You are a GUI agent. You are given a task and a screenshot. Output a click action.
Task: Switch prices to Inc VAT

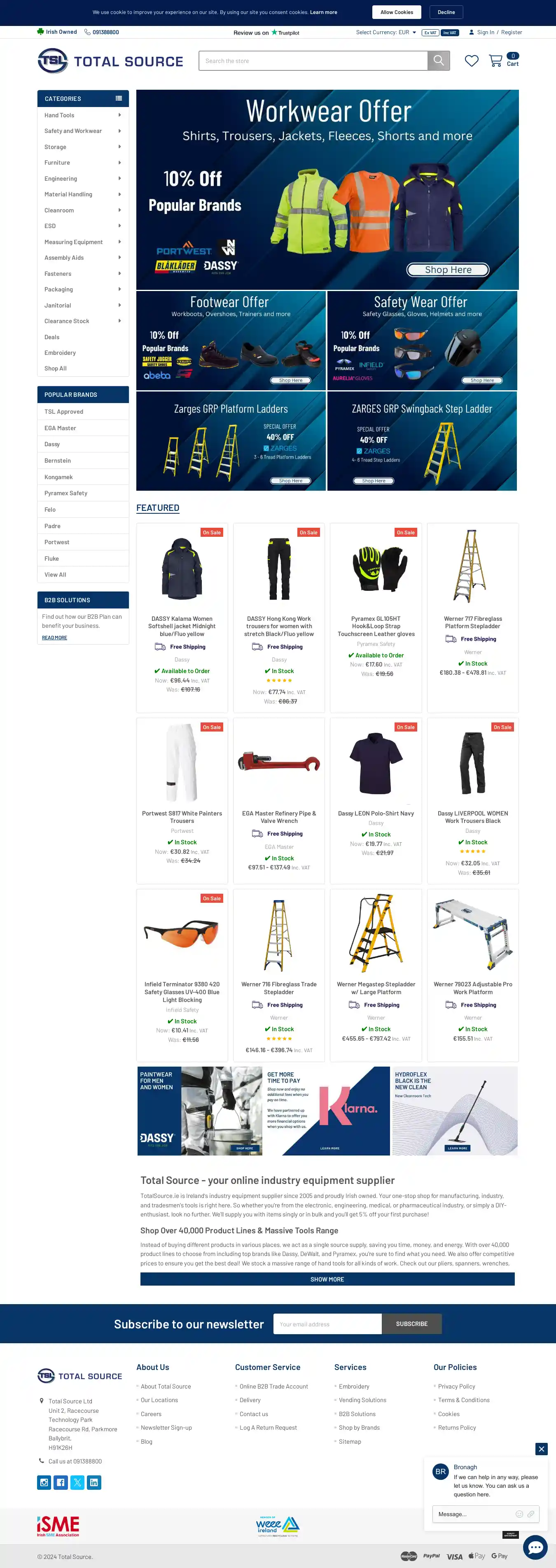pos(450,32)
